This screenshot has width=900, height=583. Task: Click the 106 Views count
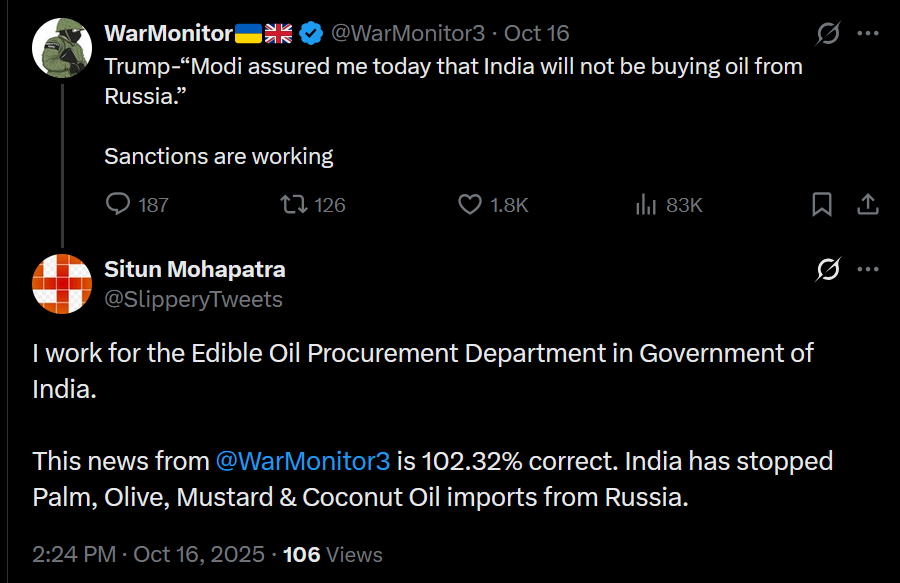tap(333, 554)
